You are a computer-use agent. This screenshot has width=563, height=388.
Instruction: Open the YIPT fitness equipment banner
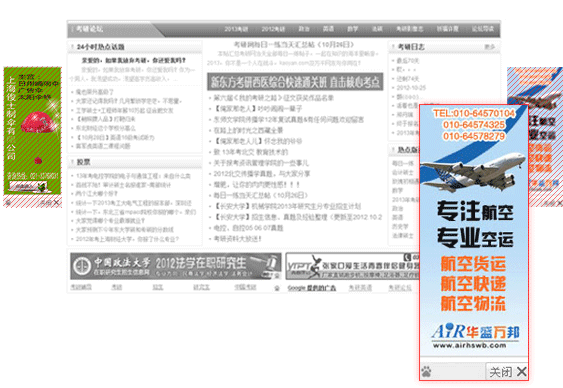(x=353, y=266)
